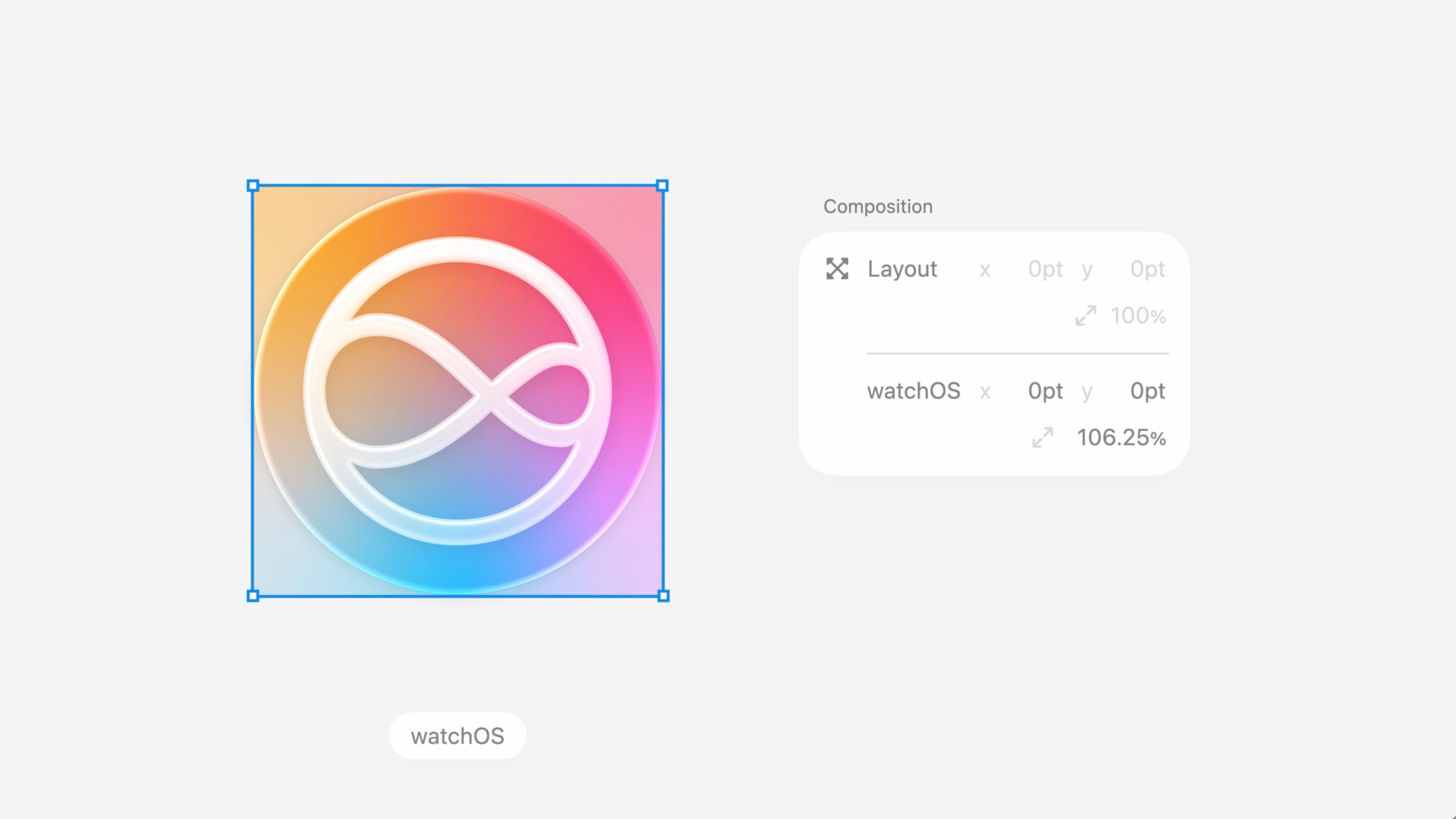Click the Layout expand arrows icon
This screenshot has height=819, width=1456.
point(837,269)
